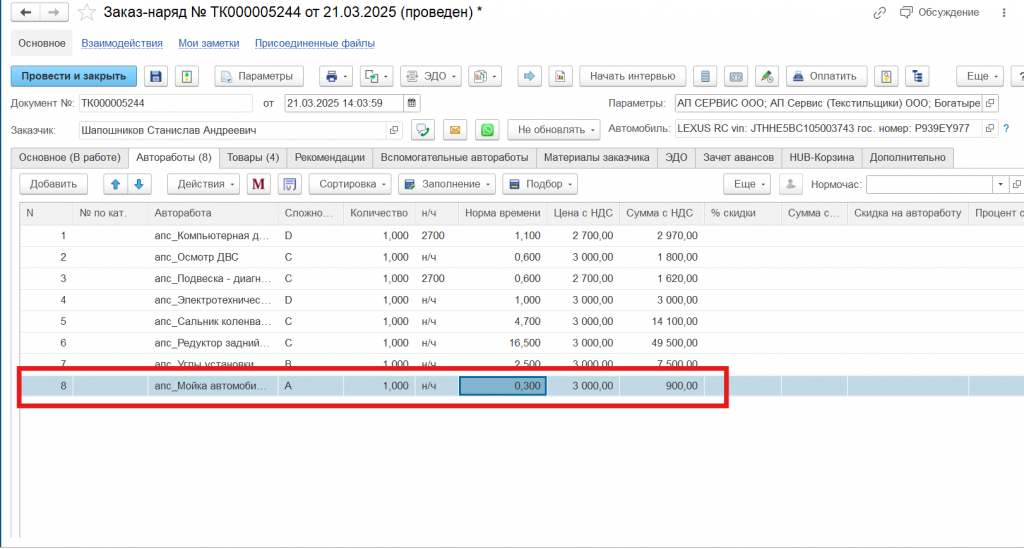The image size is (1024, 549).
Task: Click the phone call icon beside customer
Action: 423,130
